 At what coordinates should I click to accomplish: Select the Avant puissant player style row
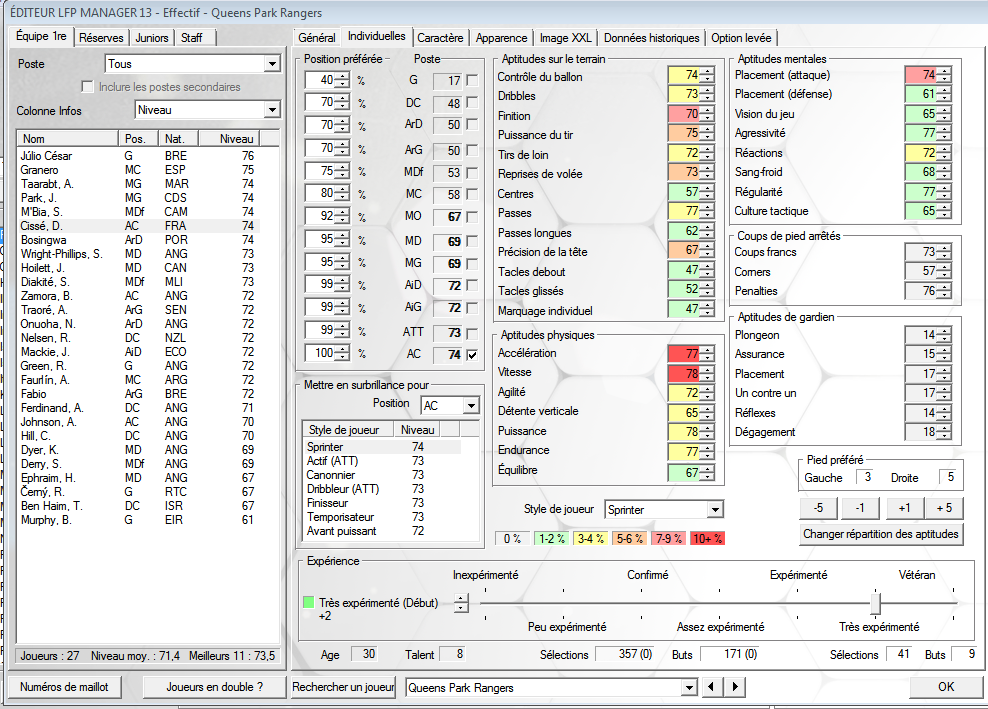coord(382,531)
